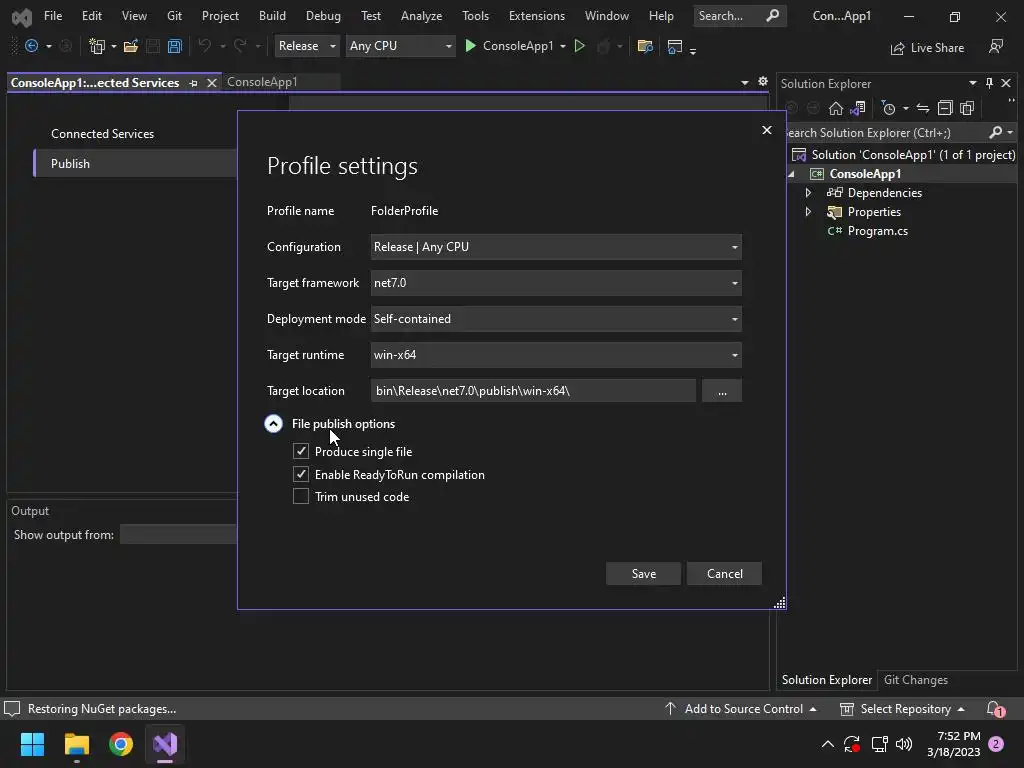Screen dimensions: 1024x768
Task: Click Start Without Debugging outline play icon
Action: click(579, 46)
